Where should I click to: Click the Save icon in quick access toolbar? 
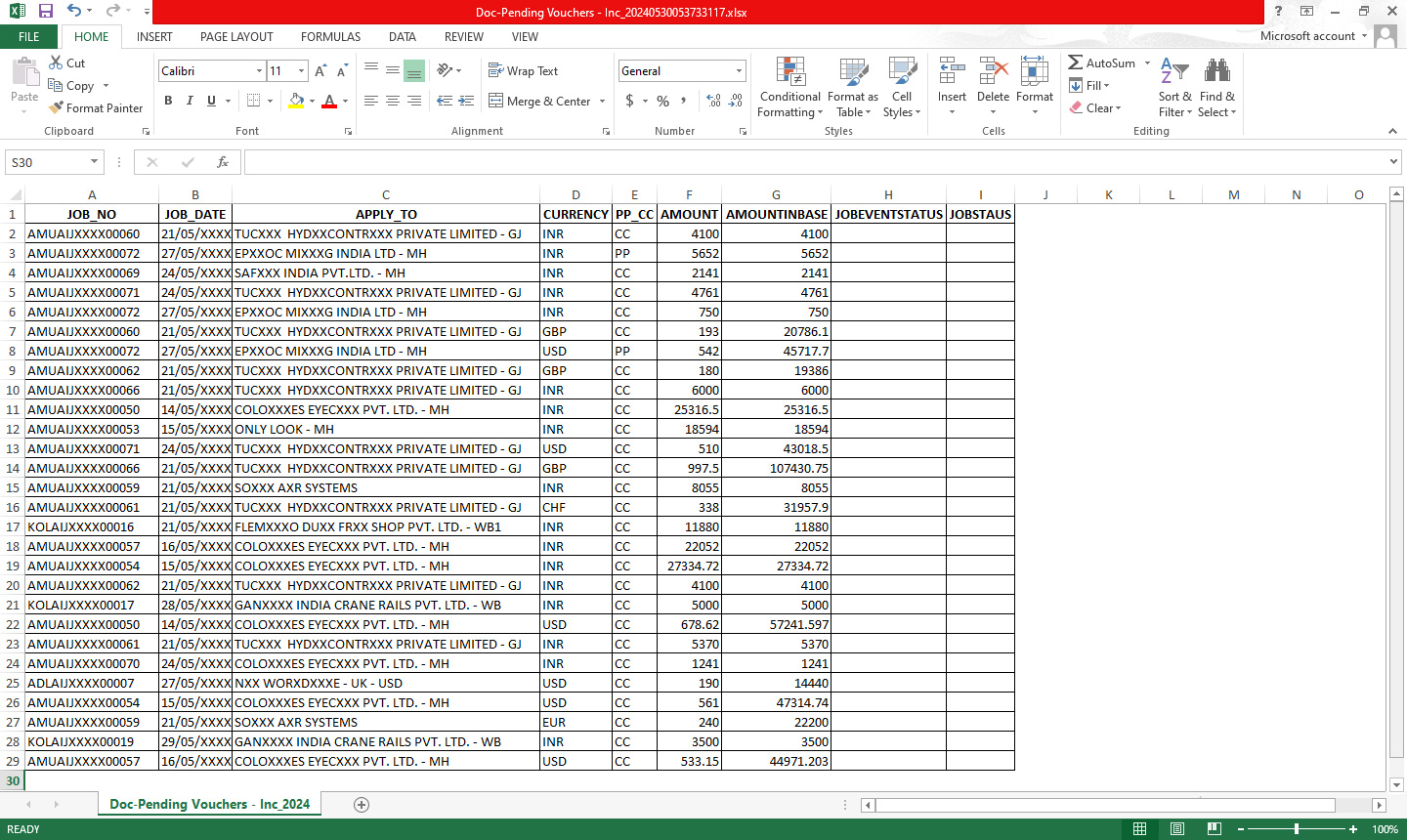point(46,12)
